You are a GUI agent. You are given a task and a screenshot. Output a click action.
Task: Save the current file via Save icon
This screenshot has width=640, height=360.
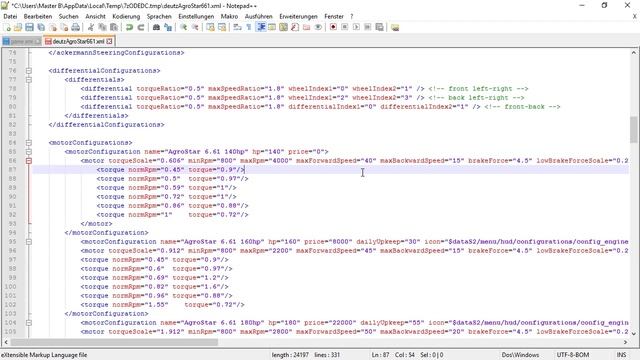(x=29, y=27)
